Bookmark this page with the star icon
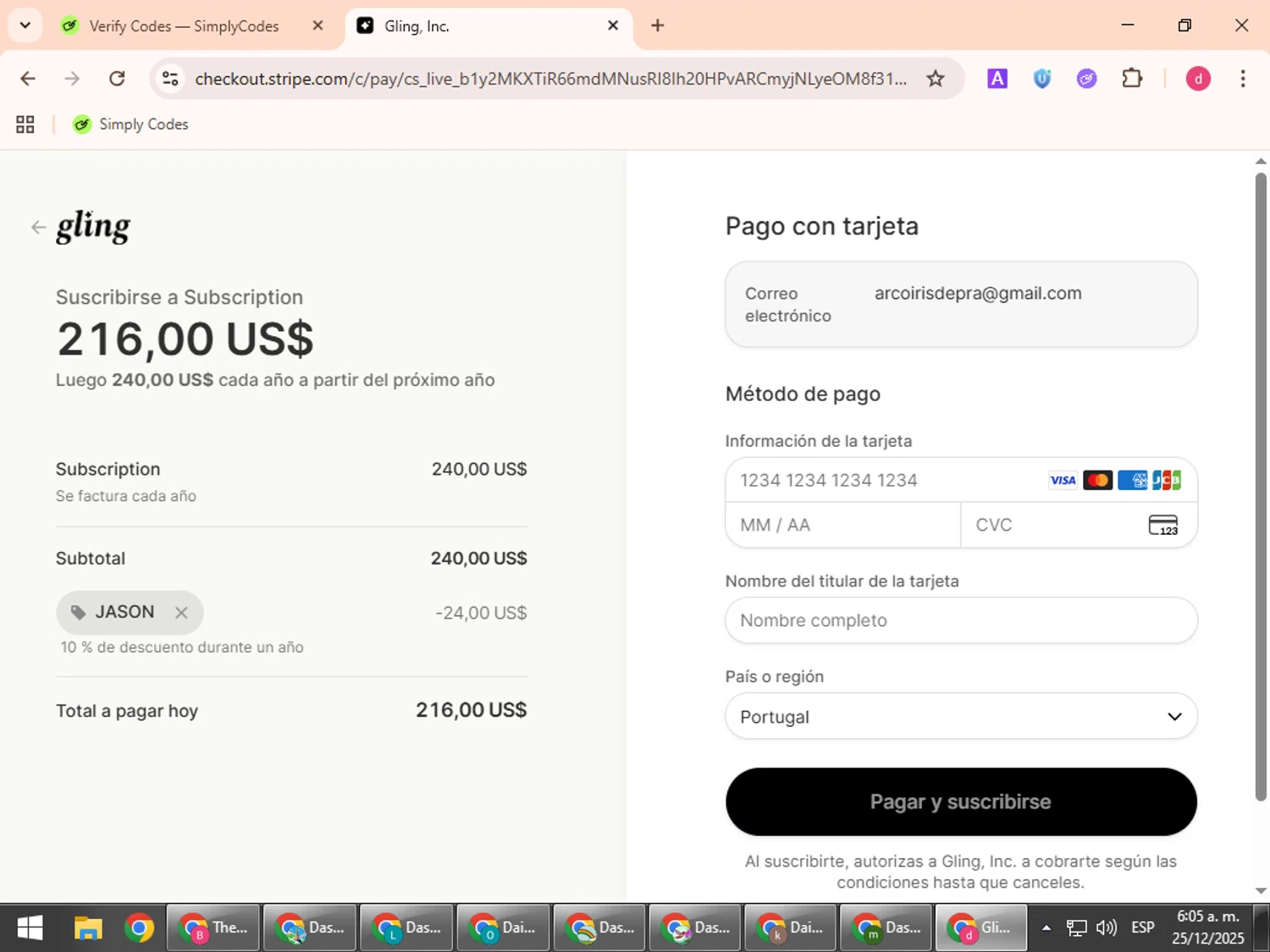This screenshot has height=952, width=1270. point(935,79)
